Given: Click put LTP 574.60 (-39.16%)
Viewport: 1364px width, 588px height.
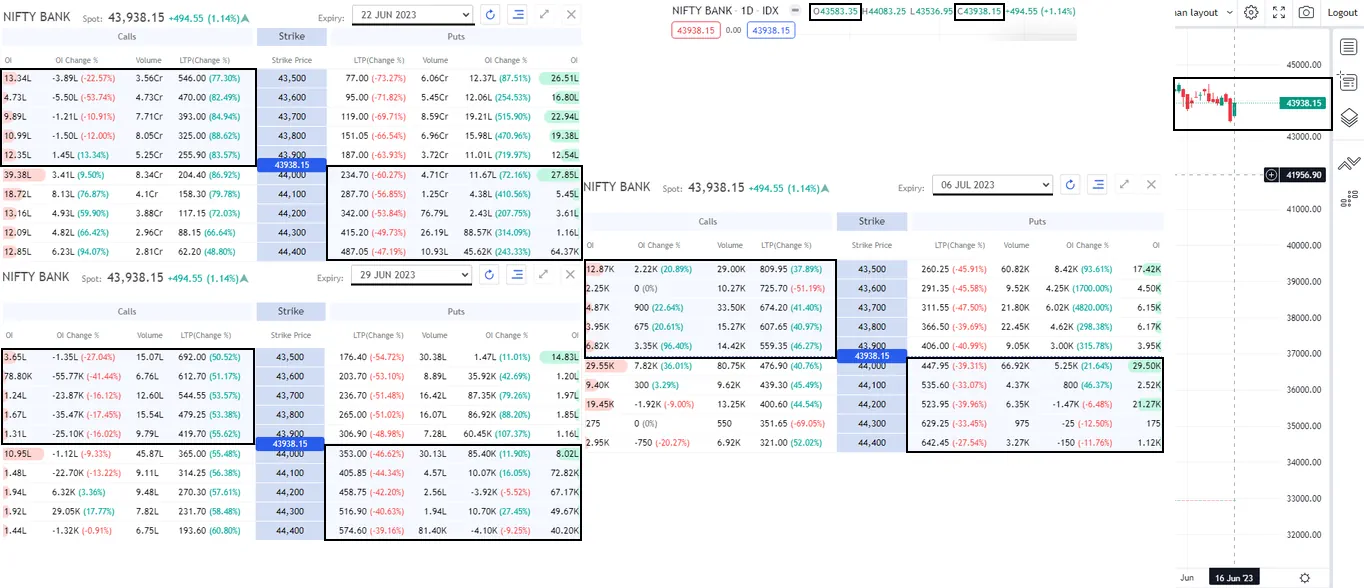Looking at the screenshot, I should pyautogui.click(x=374, y=532).
